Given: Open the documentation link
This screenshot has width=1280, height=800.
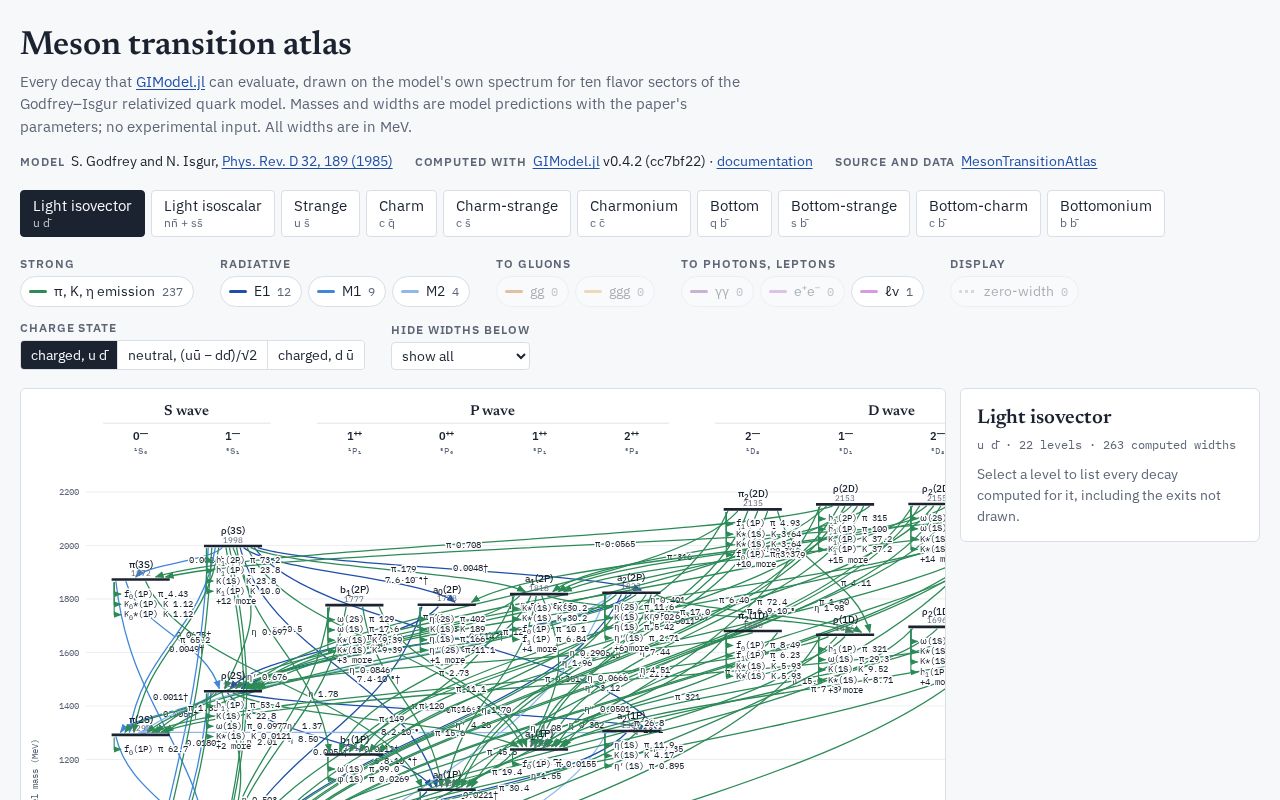Looking at the screenshot, I should (x=764, y=161).
